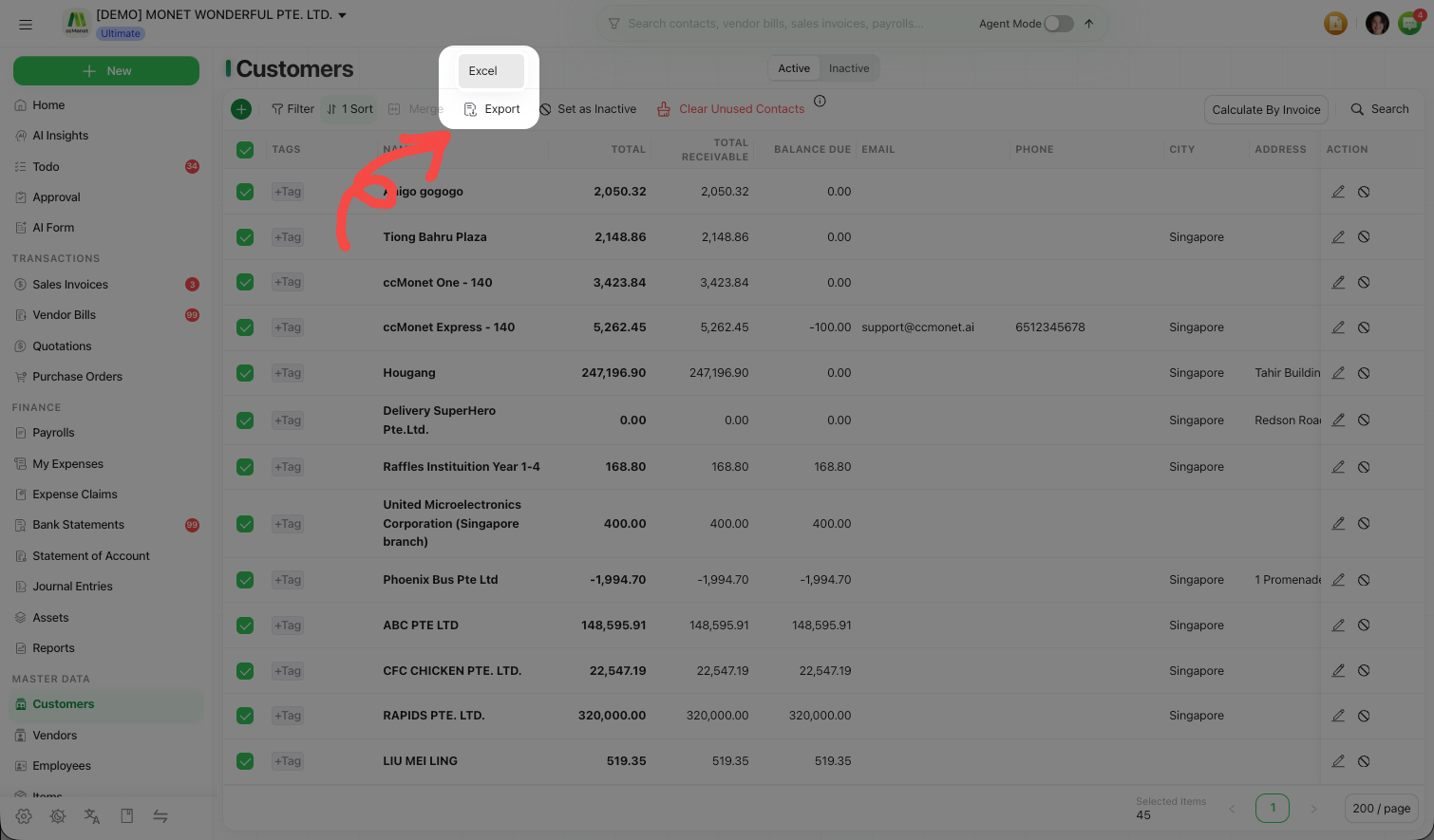Screen dimensions: 1434x840
Task: Click Clear Unused Contacts
Action: click(x=731, y=109)
